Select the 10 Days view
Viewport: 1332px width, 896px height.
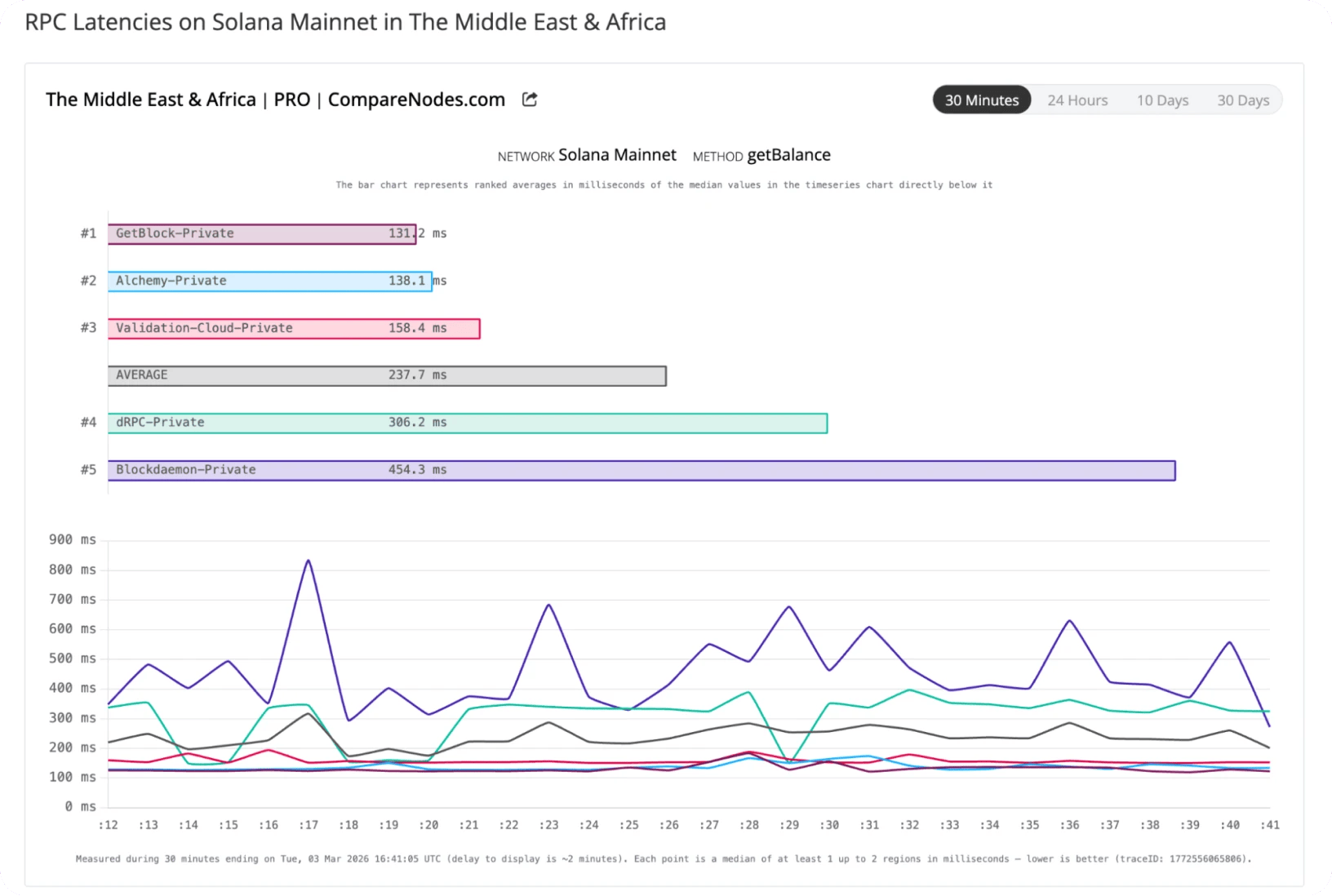pyautogui.click(x=1161, y=100)
